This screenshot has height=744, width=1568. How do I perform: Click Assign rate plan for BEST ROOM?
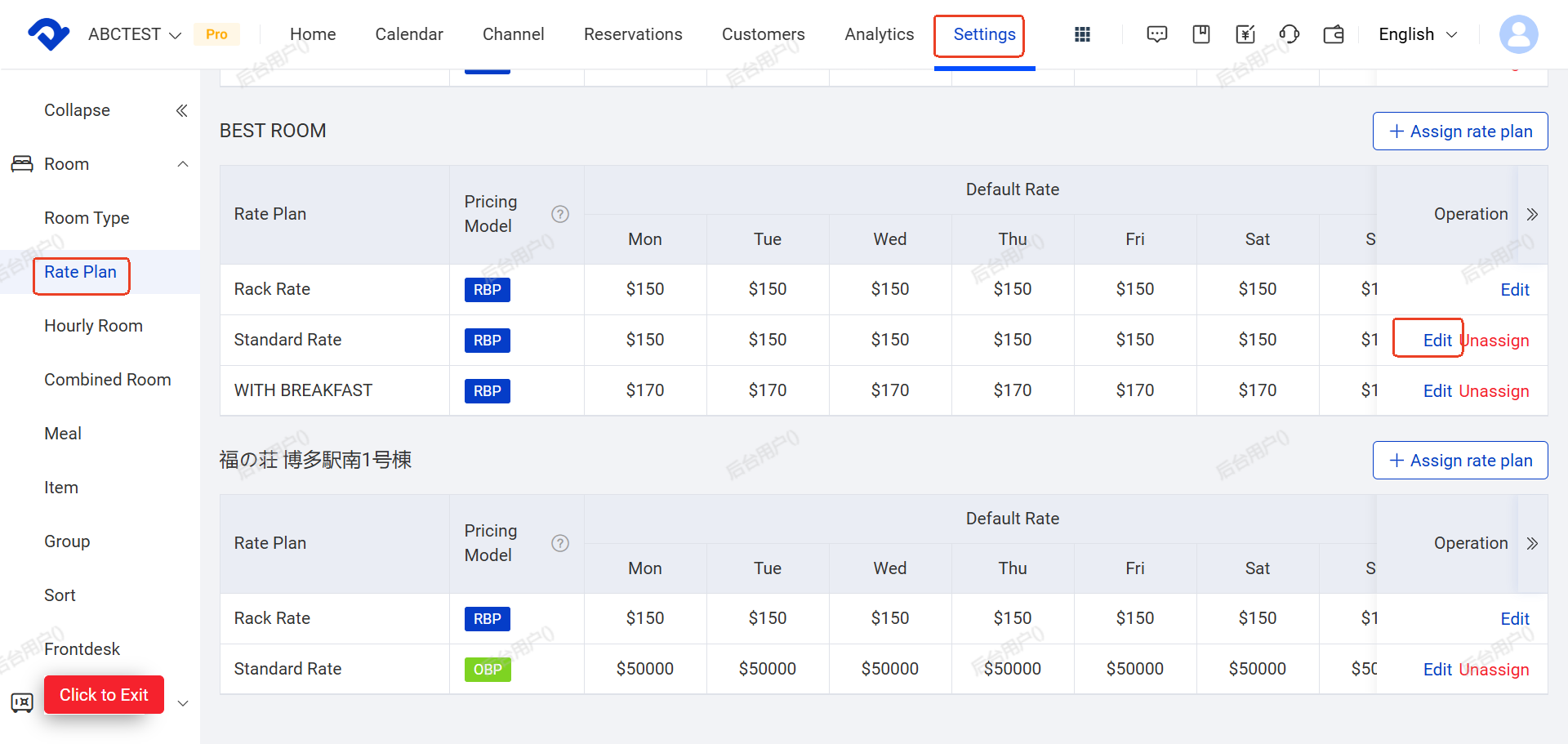pyautogui.click(x=1460, y=131)
